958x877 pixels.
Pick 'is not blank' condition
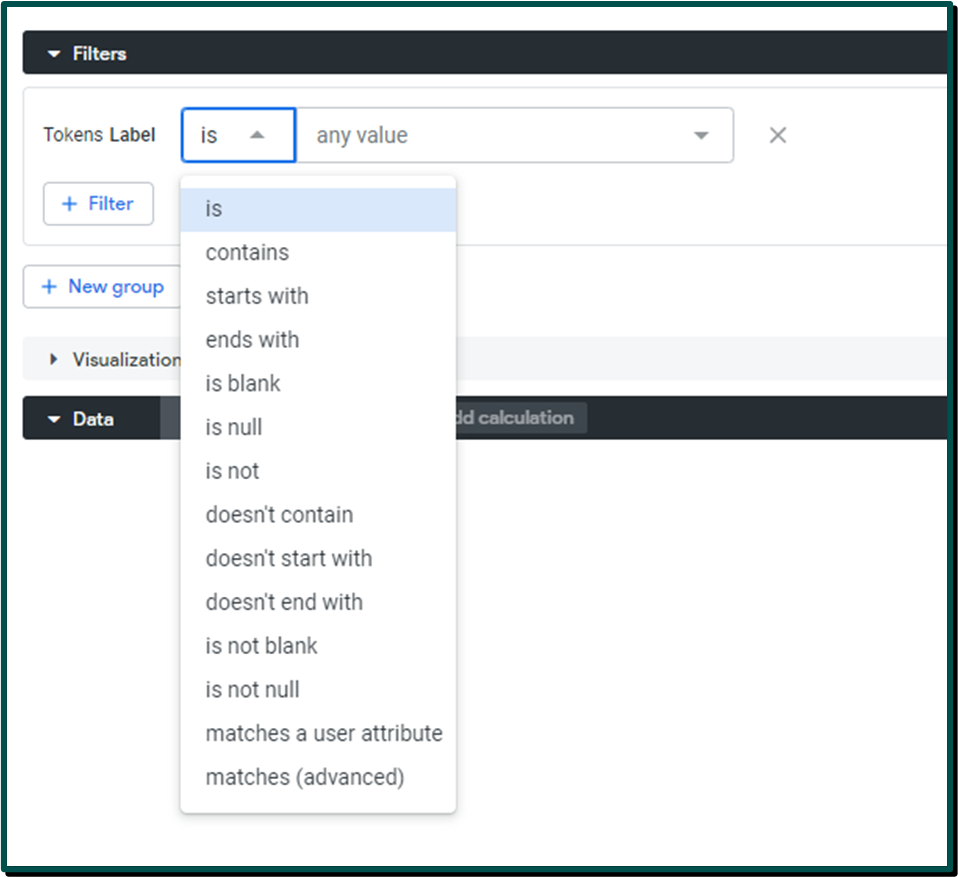261,646
